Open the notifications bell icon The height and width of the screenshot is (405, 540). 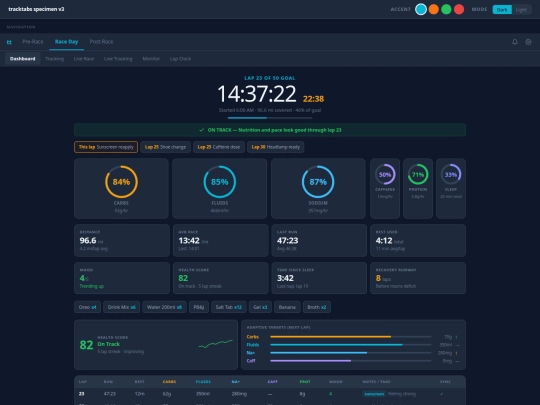[515, 42]
